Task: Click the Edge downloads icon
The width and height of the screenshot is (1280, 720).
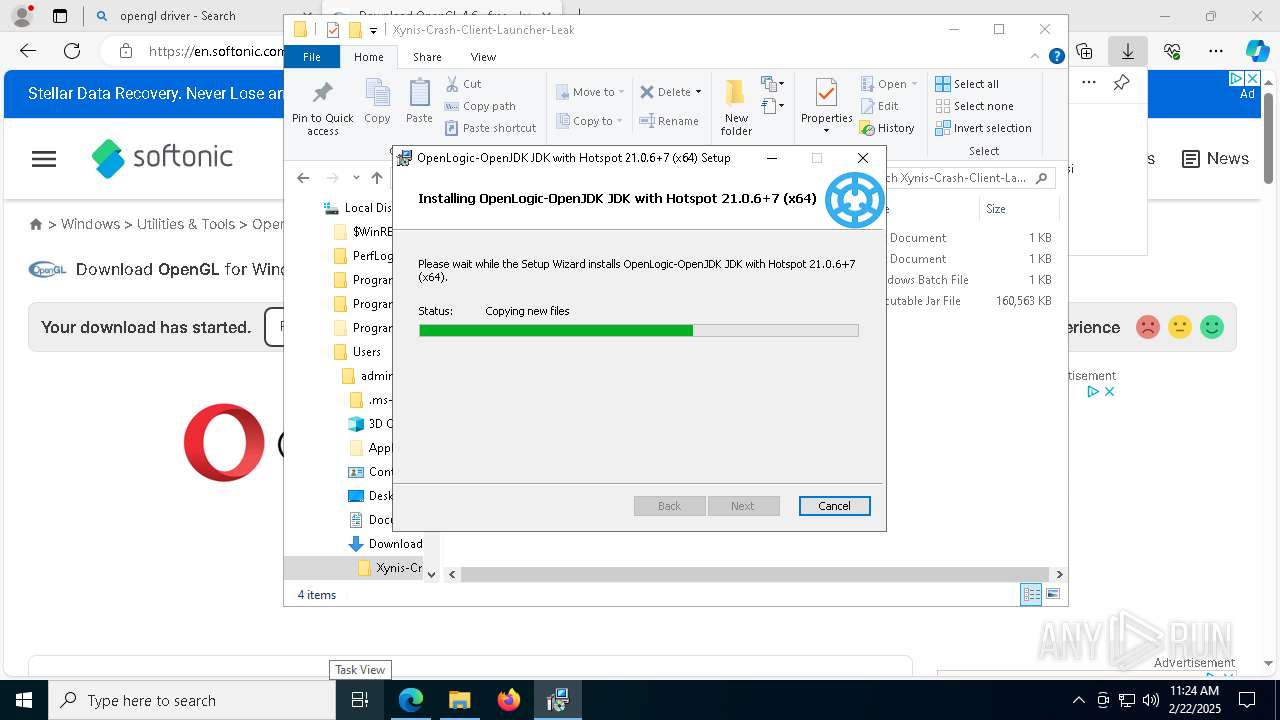Action: 1127,51
